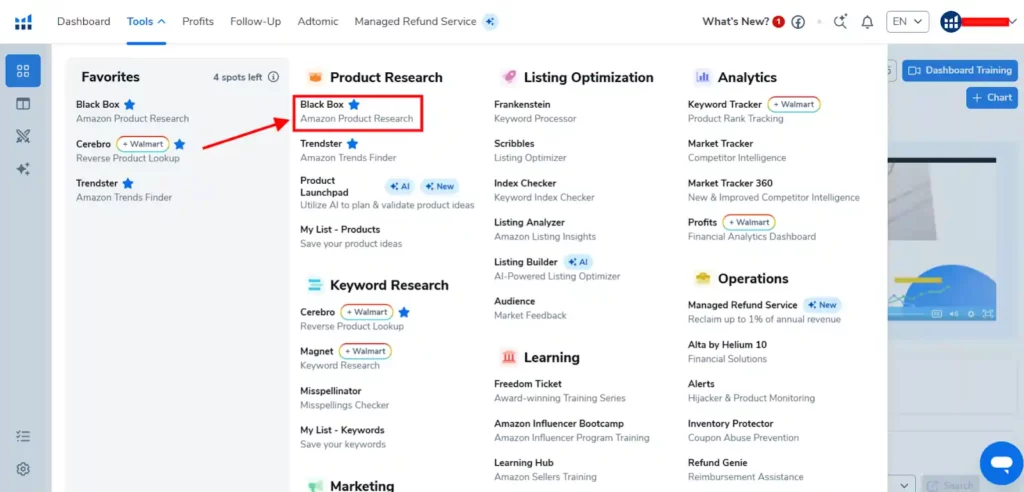Open the Follow-Up menu item
This screenshot has height=492, width=1024.
255,21
